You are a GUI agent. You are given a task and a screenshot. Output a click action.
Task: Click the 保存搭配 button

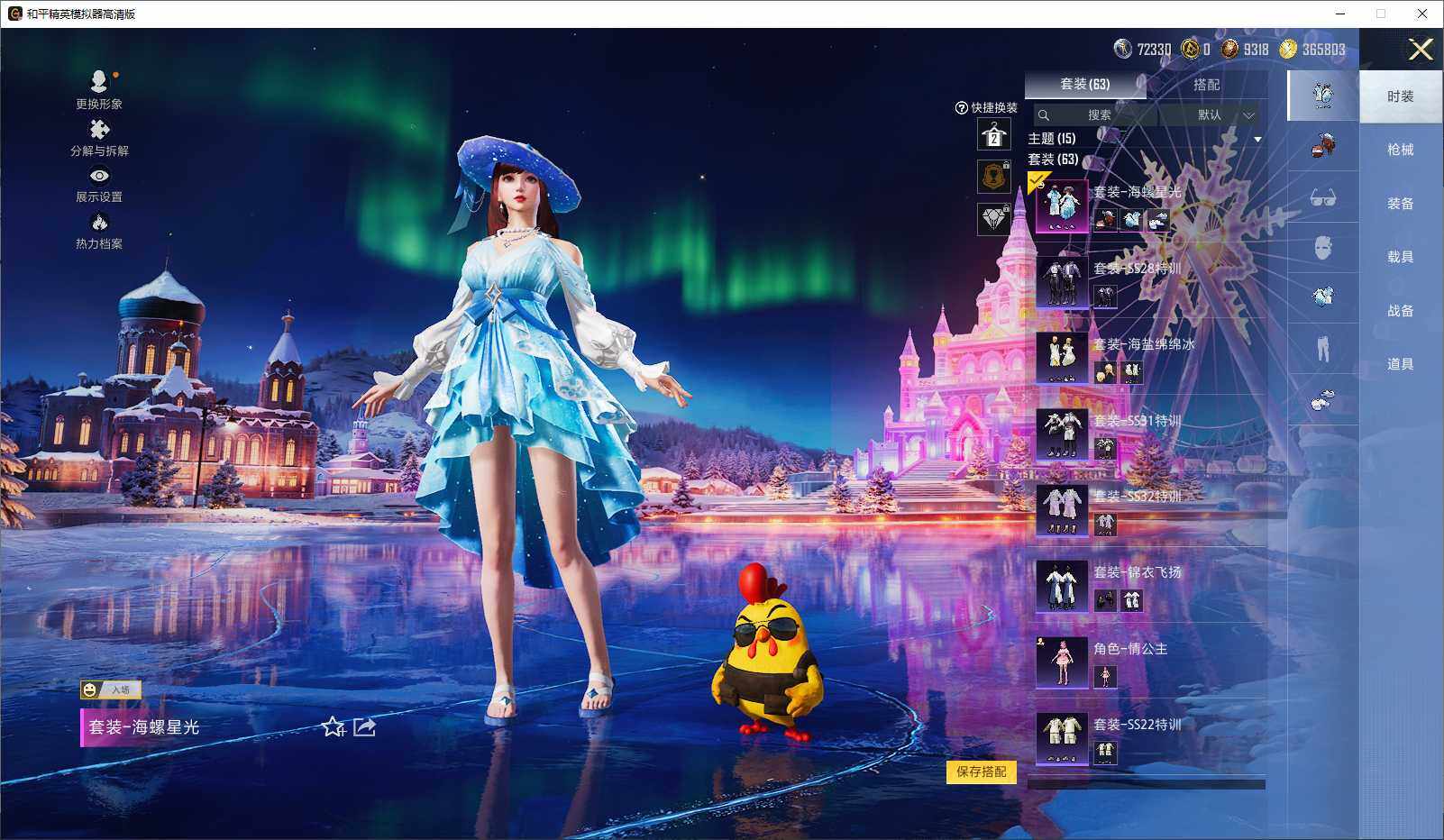click(x=981, y=772)
